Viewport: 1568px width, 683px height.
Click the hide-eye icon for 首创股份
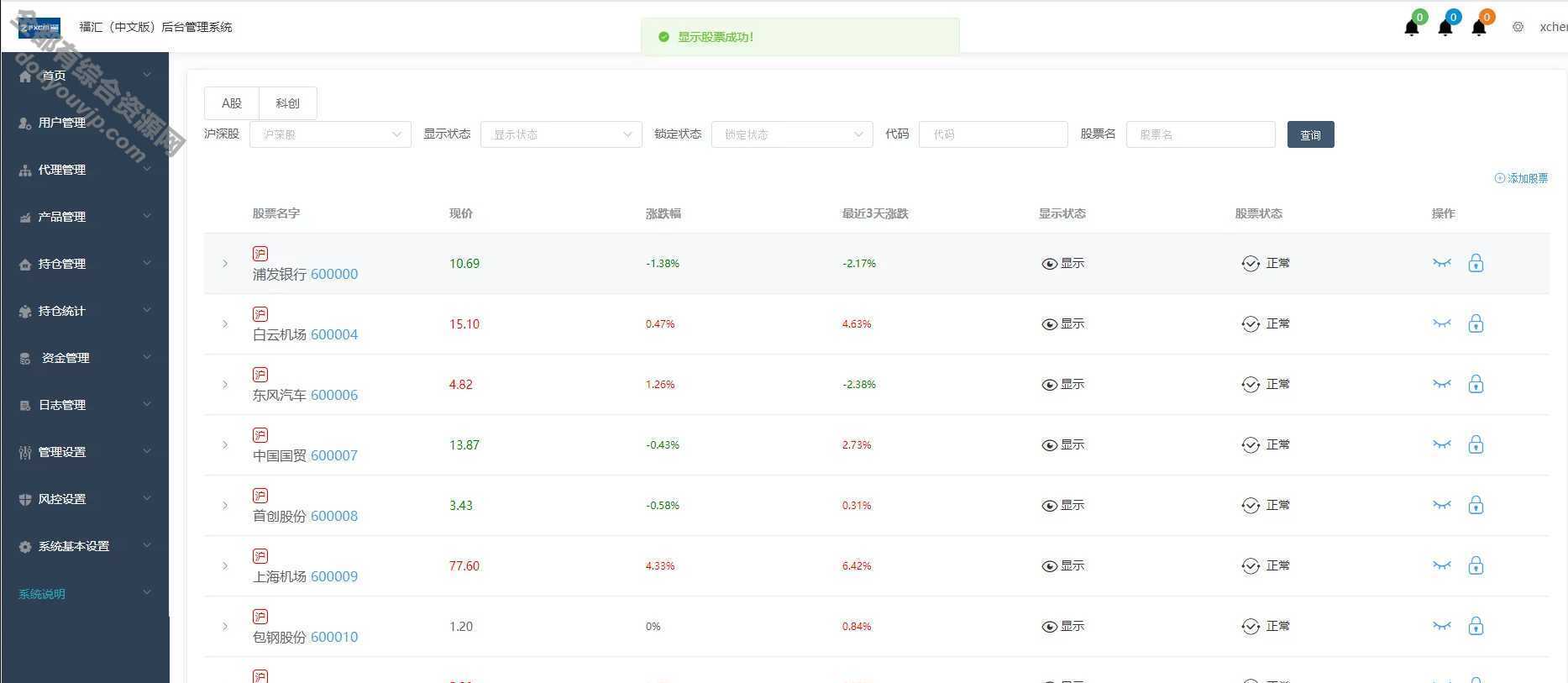(x=1442, y=505)
